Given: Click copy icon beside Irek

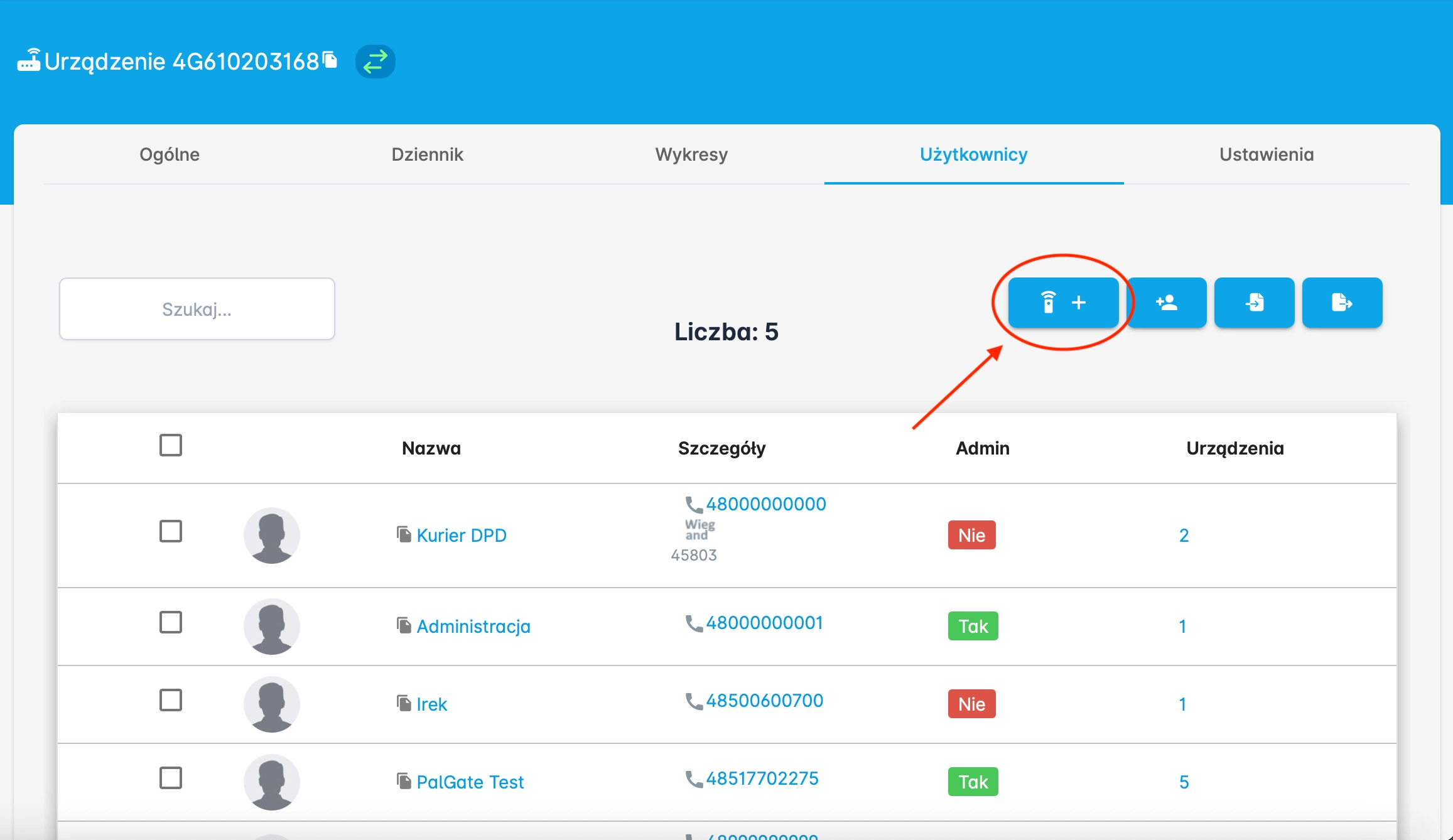Looking at the screenshot, I should (404, 703).
